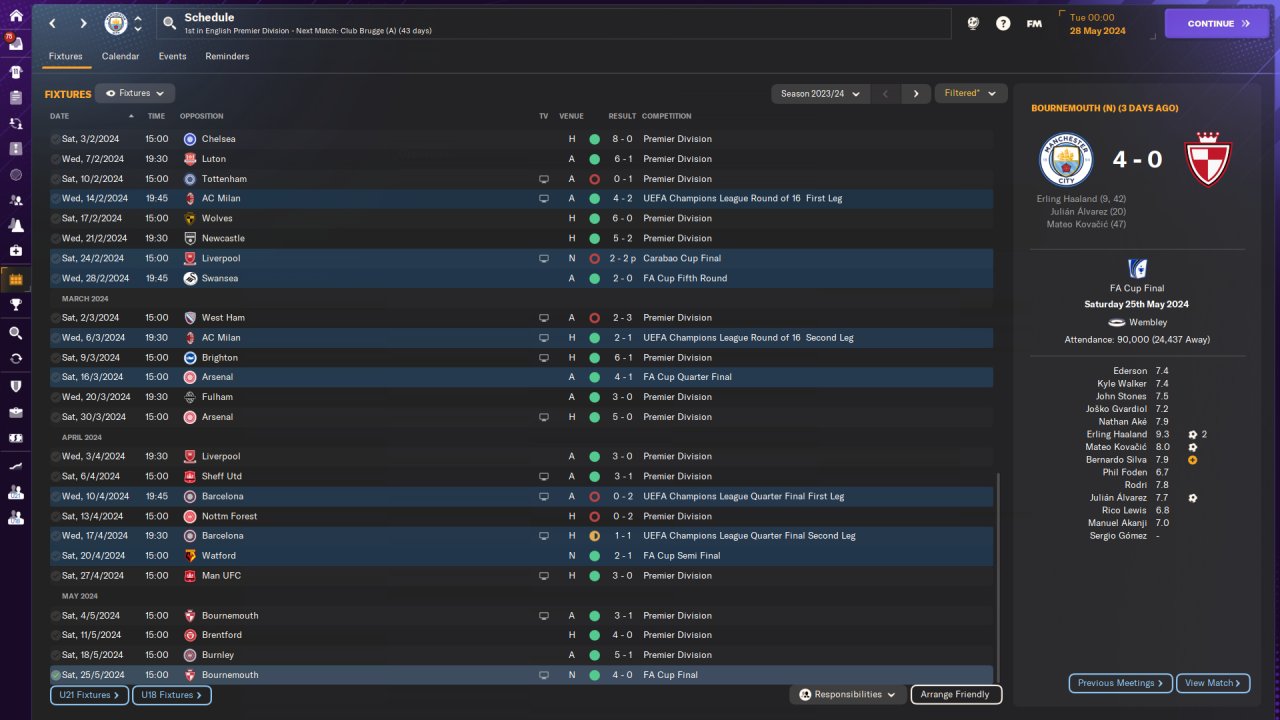Open the Finances banknote icon in sidebar
This screenshot has width=1280, height=720.
15,438
